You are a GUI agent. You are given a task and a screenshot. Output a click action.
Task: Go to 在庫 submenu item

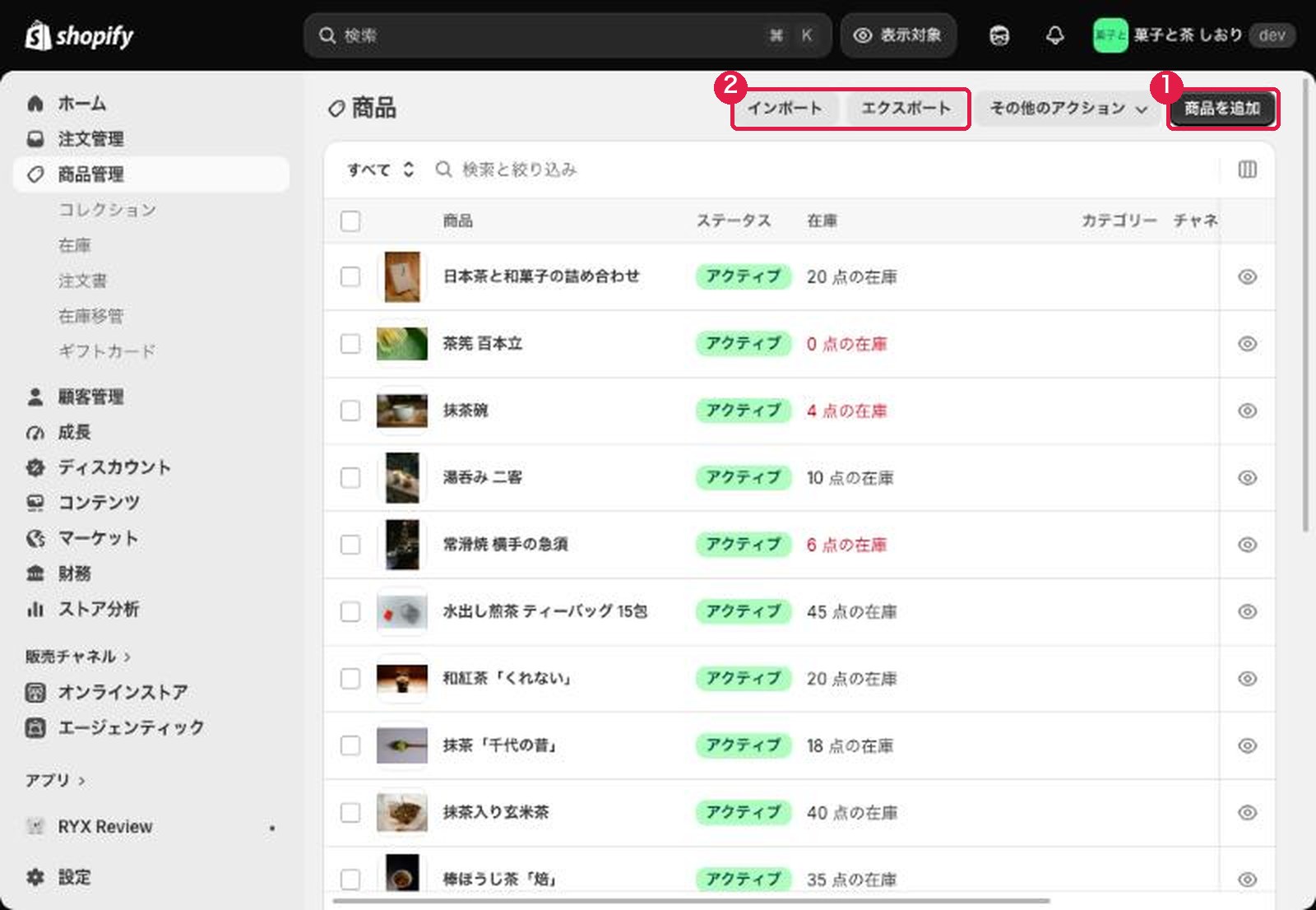pos(75,245)
